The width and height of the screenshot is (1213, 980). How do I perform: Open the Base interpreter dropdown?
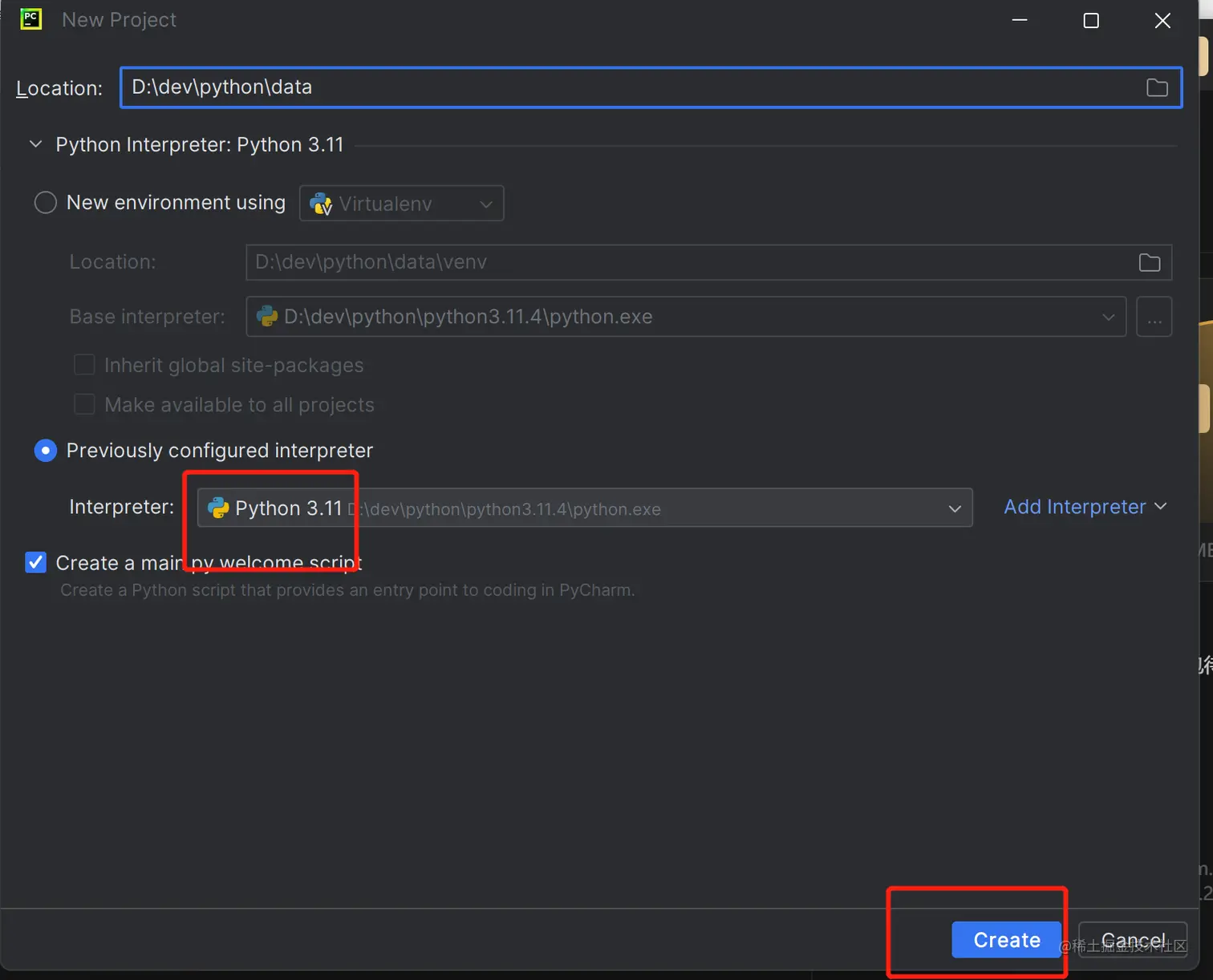pos(686,317)
